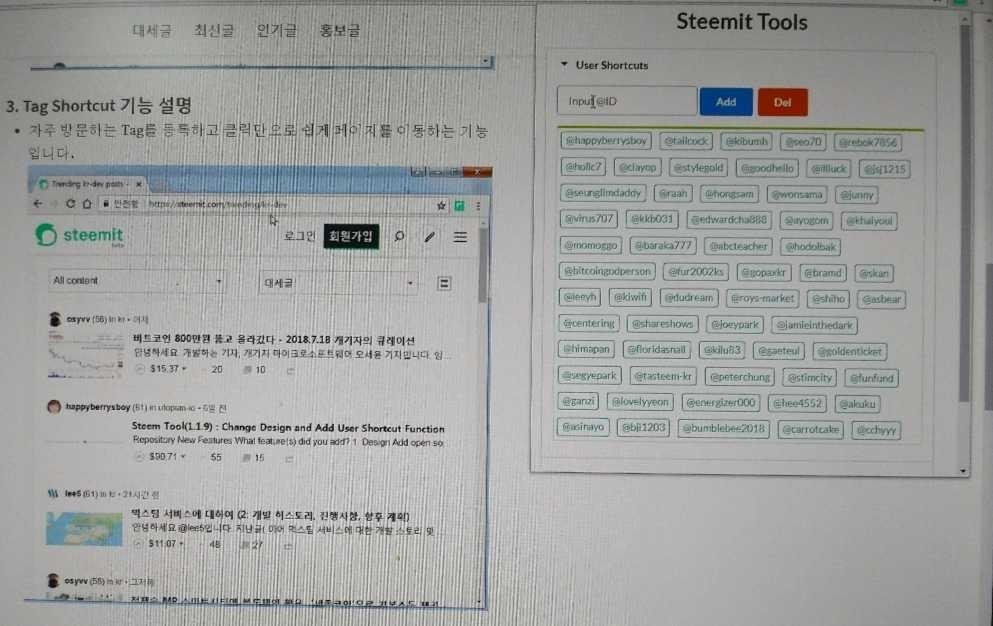This screenshot has height=626, width=993.
Task: Click the pencil write-post icon
Action: click(430, 237)
